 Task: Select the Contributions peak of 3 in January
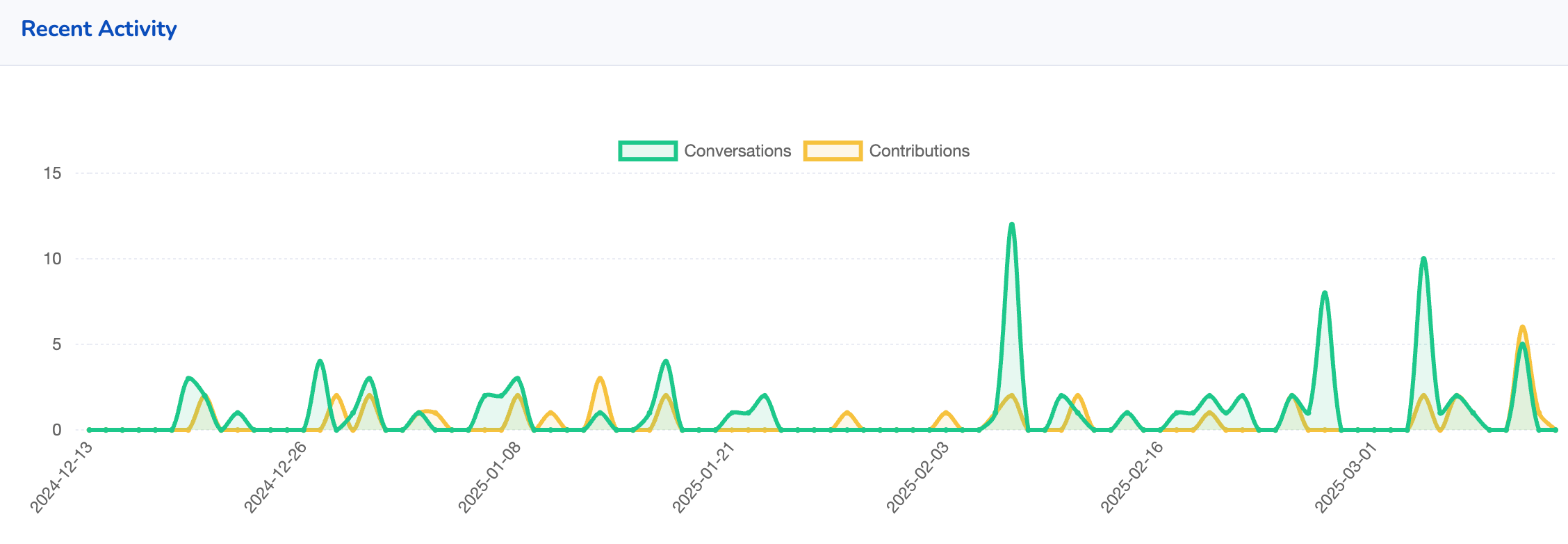tap(600, 378)
